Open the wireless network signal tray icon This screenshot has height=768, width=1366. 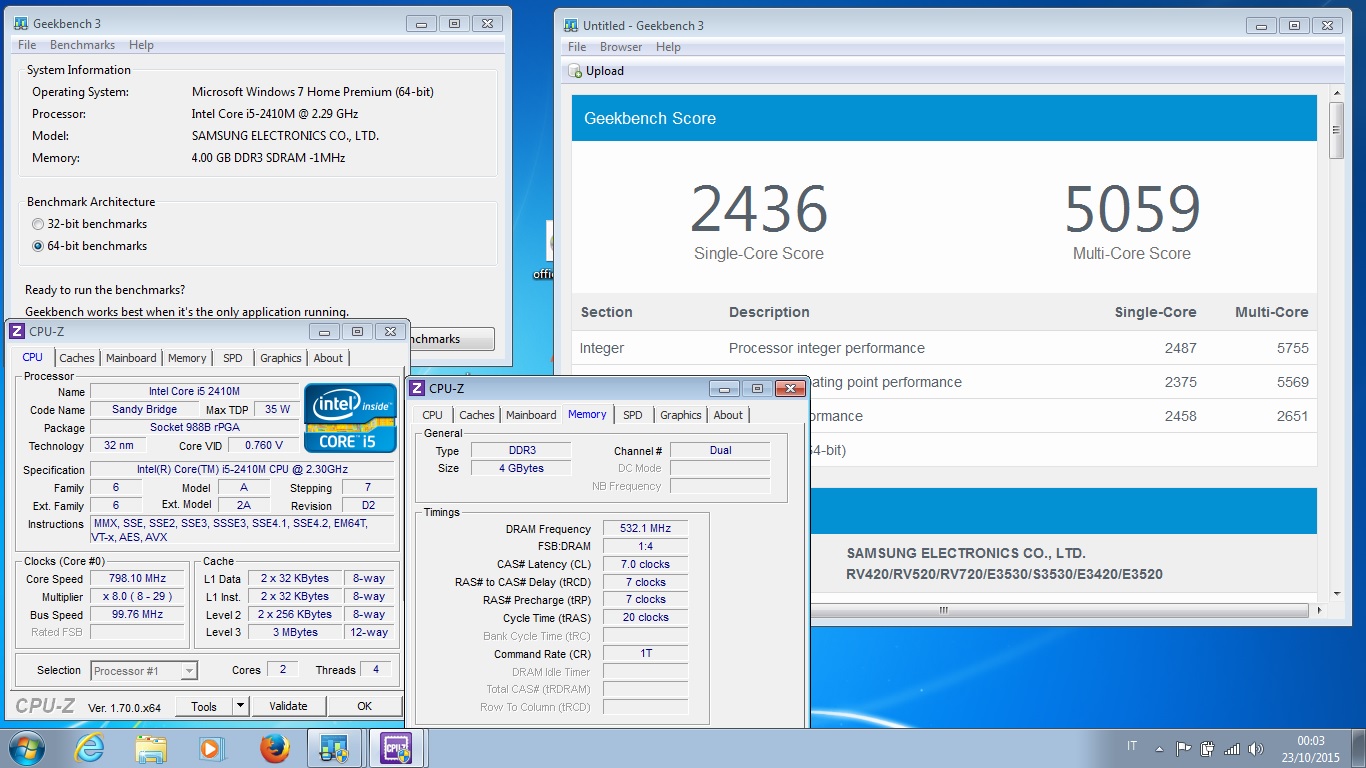tap(1232, 748)
